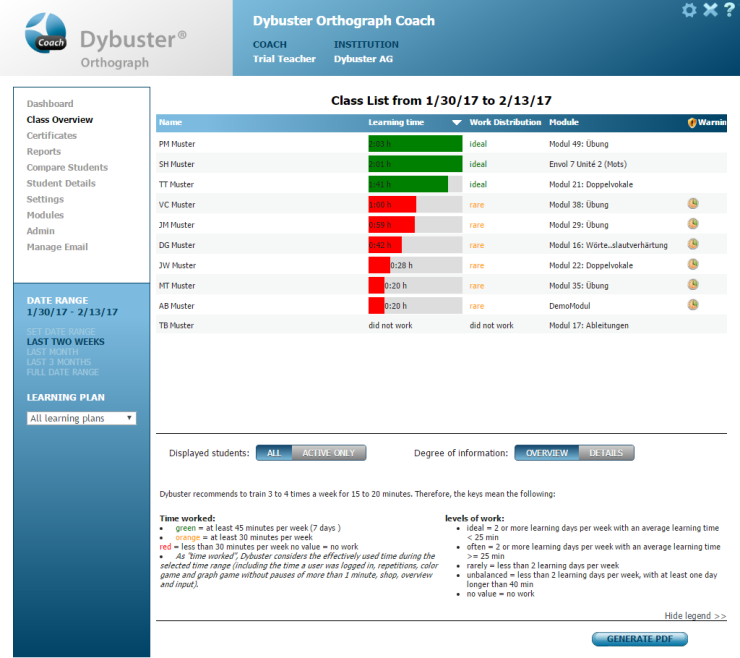Open settings via the gear icon
740x658 pixels.
point(688,10)
